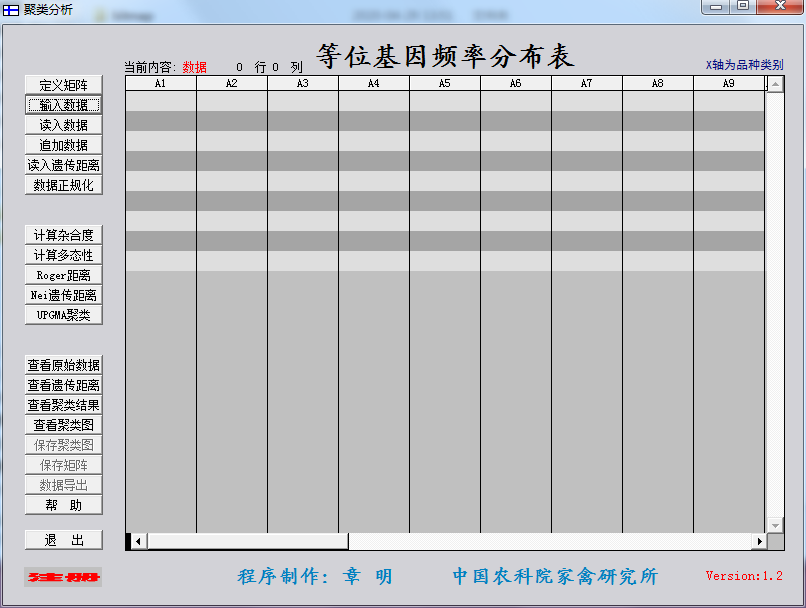This screenshot has width=806, height=608.
Task: Click the 等位基因频率分布表 title
Action: point(445,56)
